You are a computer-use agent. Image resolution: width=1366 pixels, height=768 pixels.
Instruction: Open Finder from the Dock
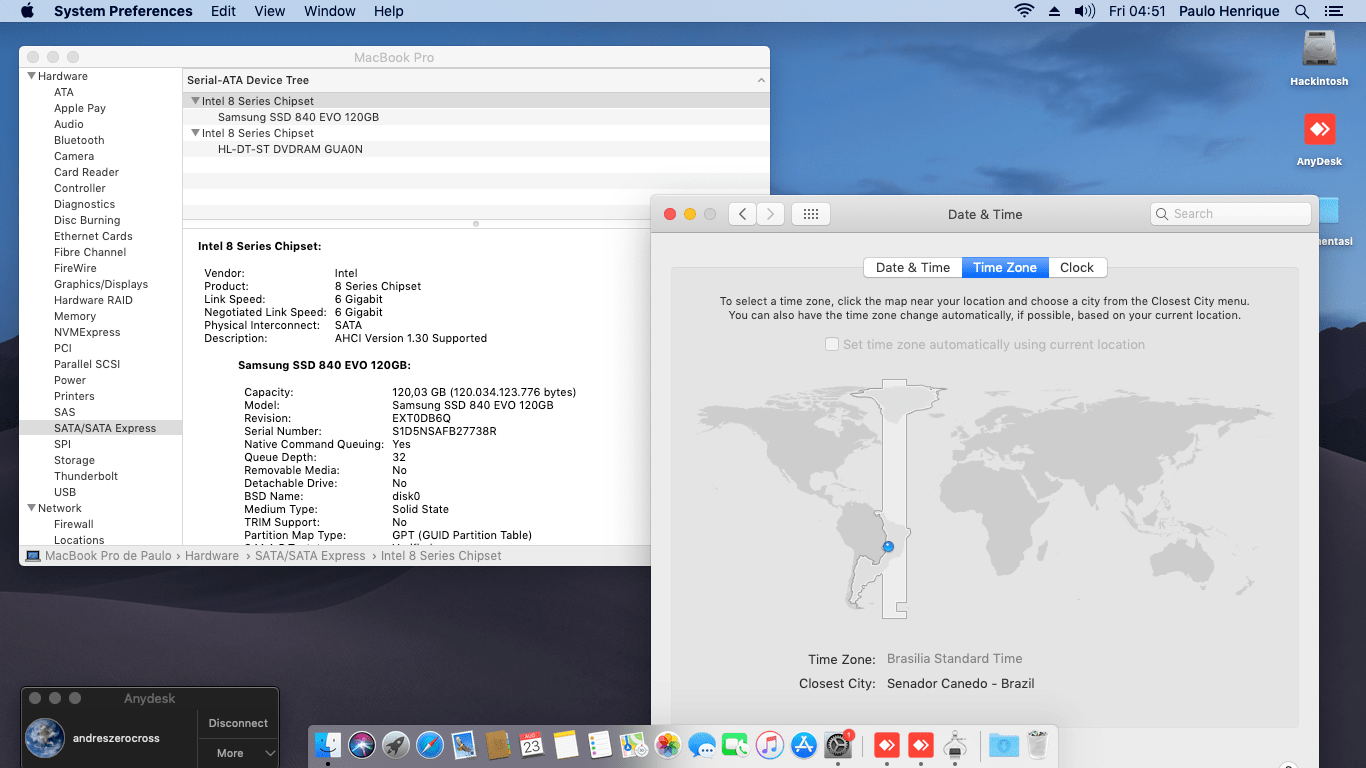328,745
